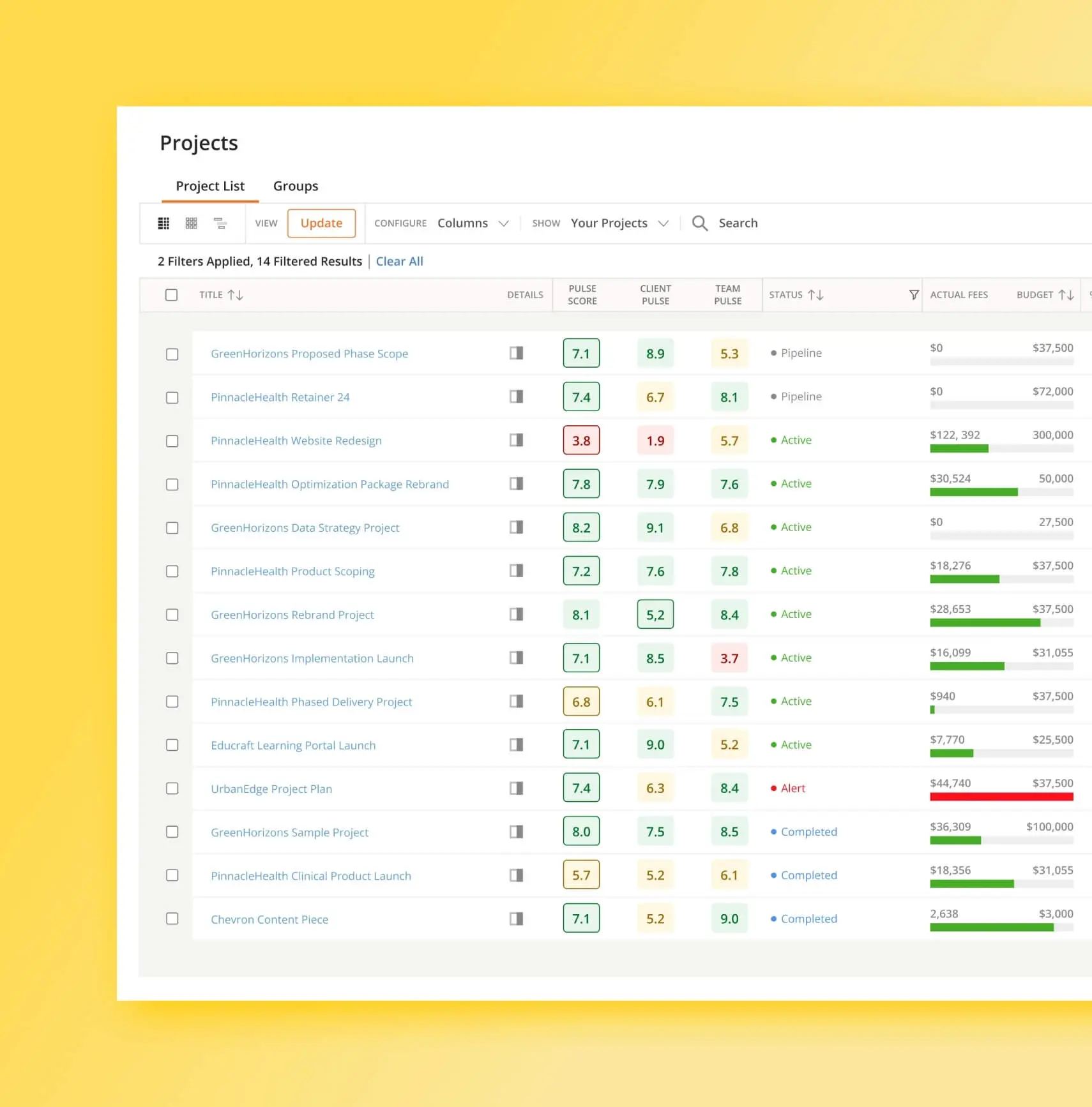This screenshot has height=1107, width=1092.
Task: Click the Update button
Action: pyautogui.click(x=322, y=223)
